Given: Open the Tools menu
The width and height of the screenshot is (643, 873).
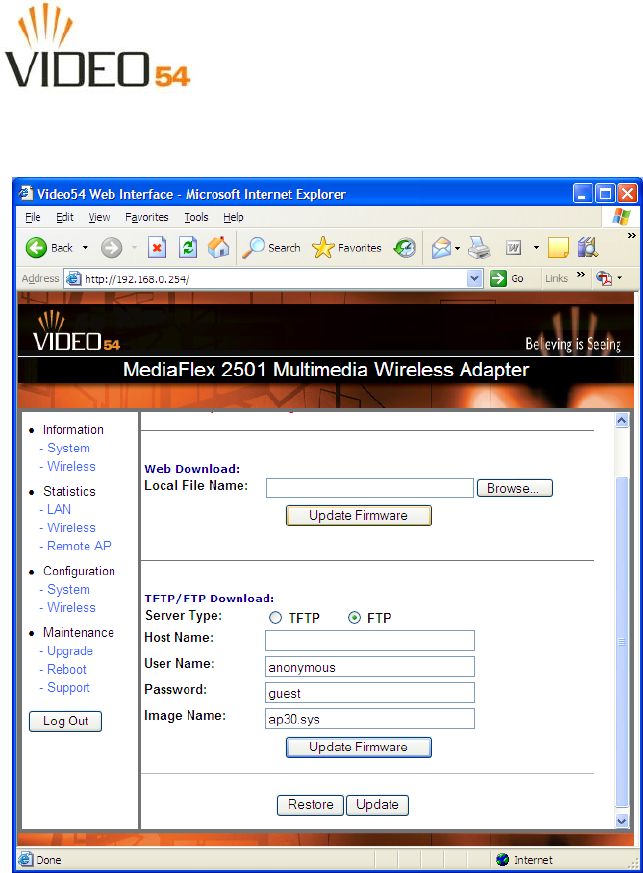Looking at the screenshot, I should (197, 217).
